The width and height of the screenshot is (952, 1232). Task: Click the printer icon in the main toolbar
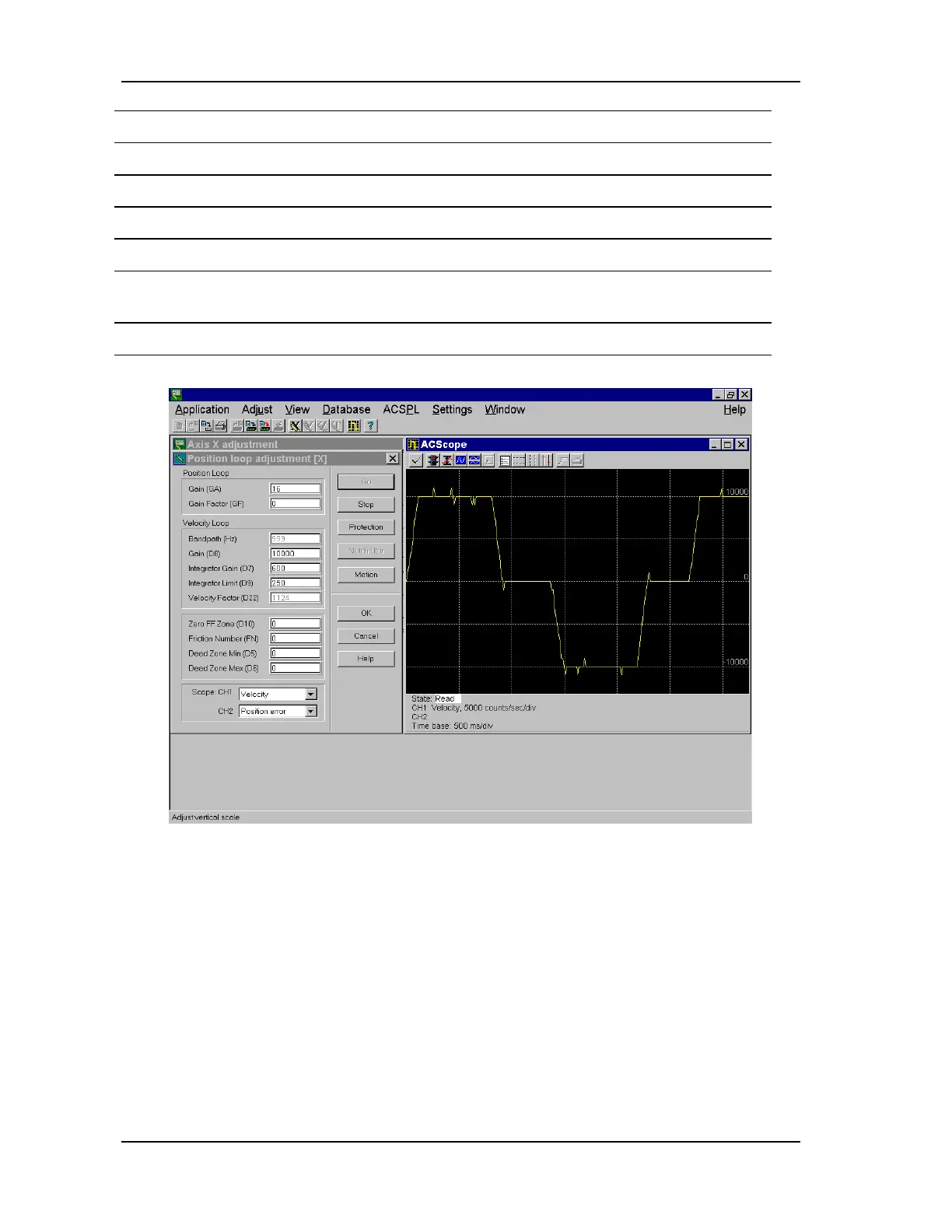pyautogui.click(x=220, y=425)
